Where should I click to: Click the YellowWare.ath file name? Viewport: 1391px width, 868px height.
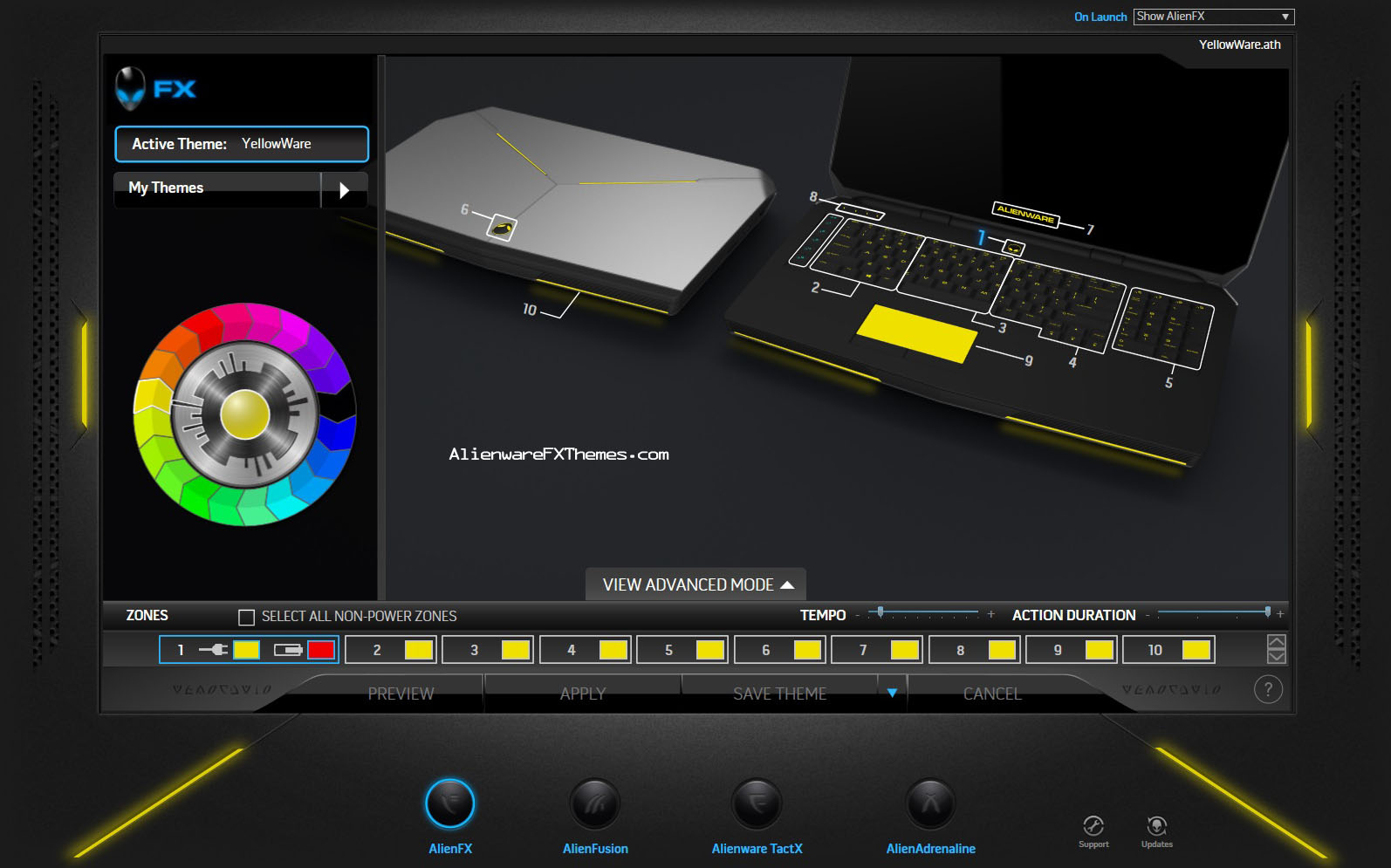pos(1239,44)
